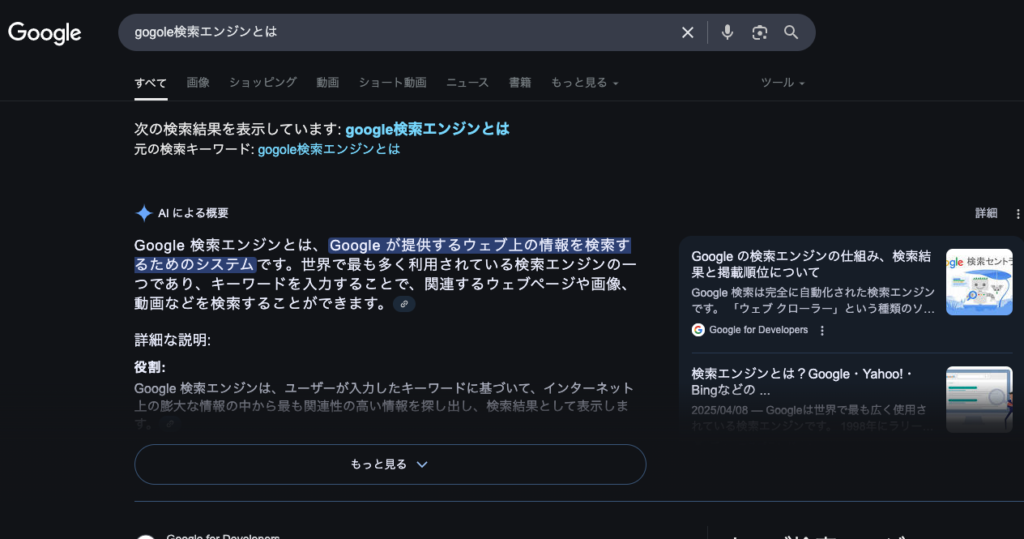
Task: Expand AI overview with もっと見る button
Action: (x=390, y=465)
